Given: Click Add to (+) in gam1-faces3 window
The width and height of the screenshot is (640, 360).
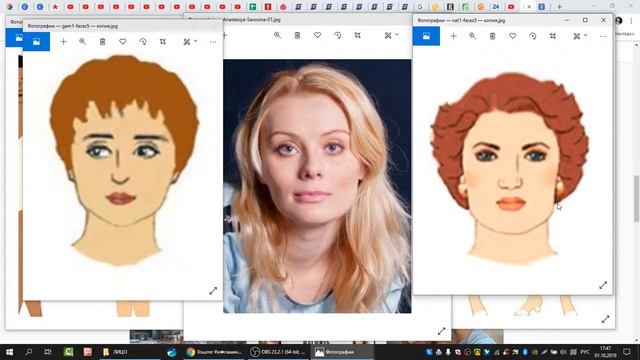Looking at the screenshot, I should pyautogui.click(x=63, y=42).
